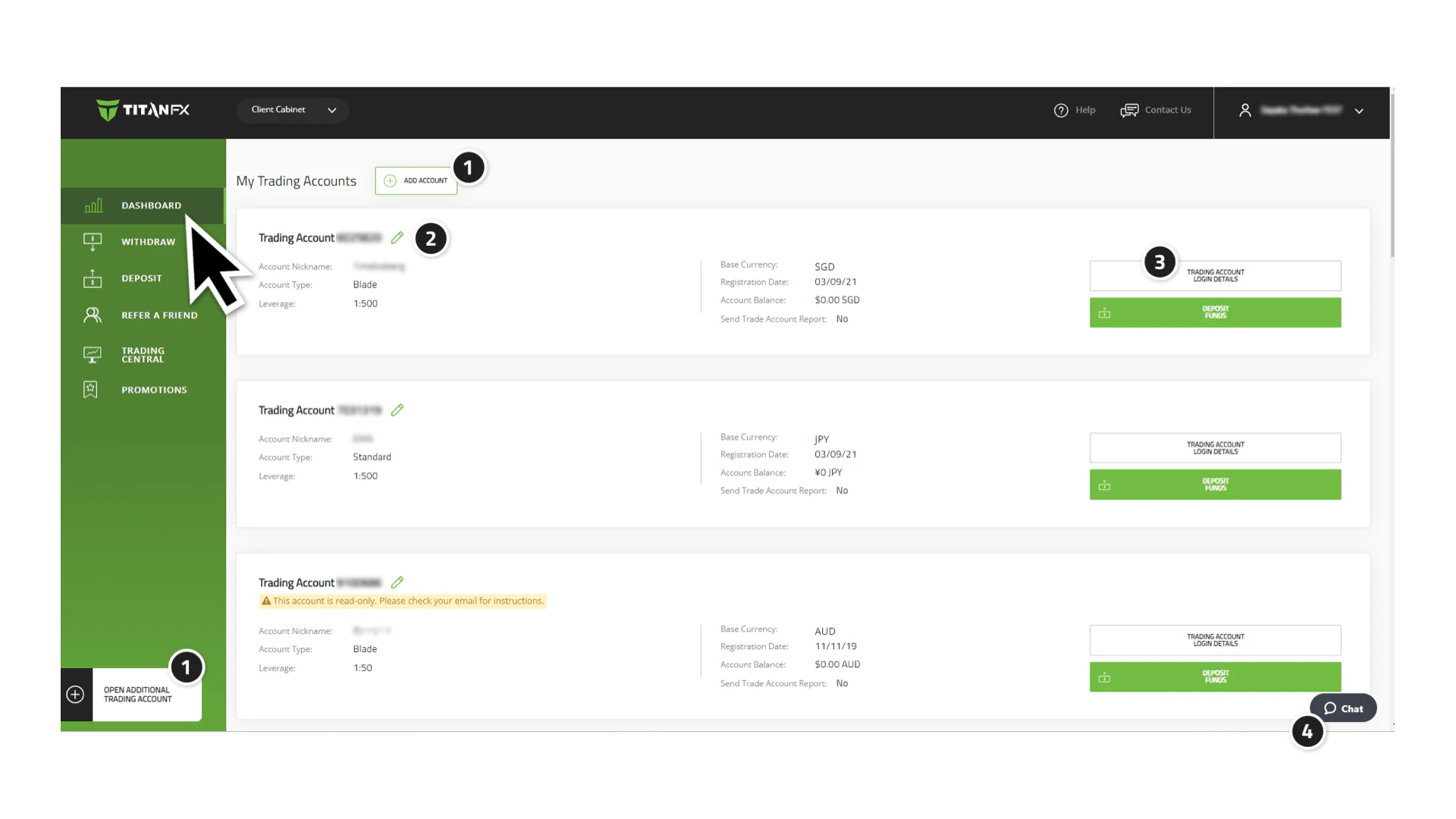Click the edit pencil on the AUD trading account
The image size is (1456, 819).
tap(397, 582)
